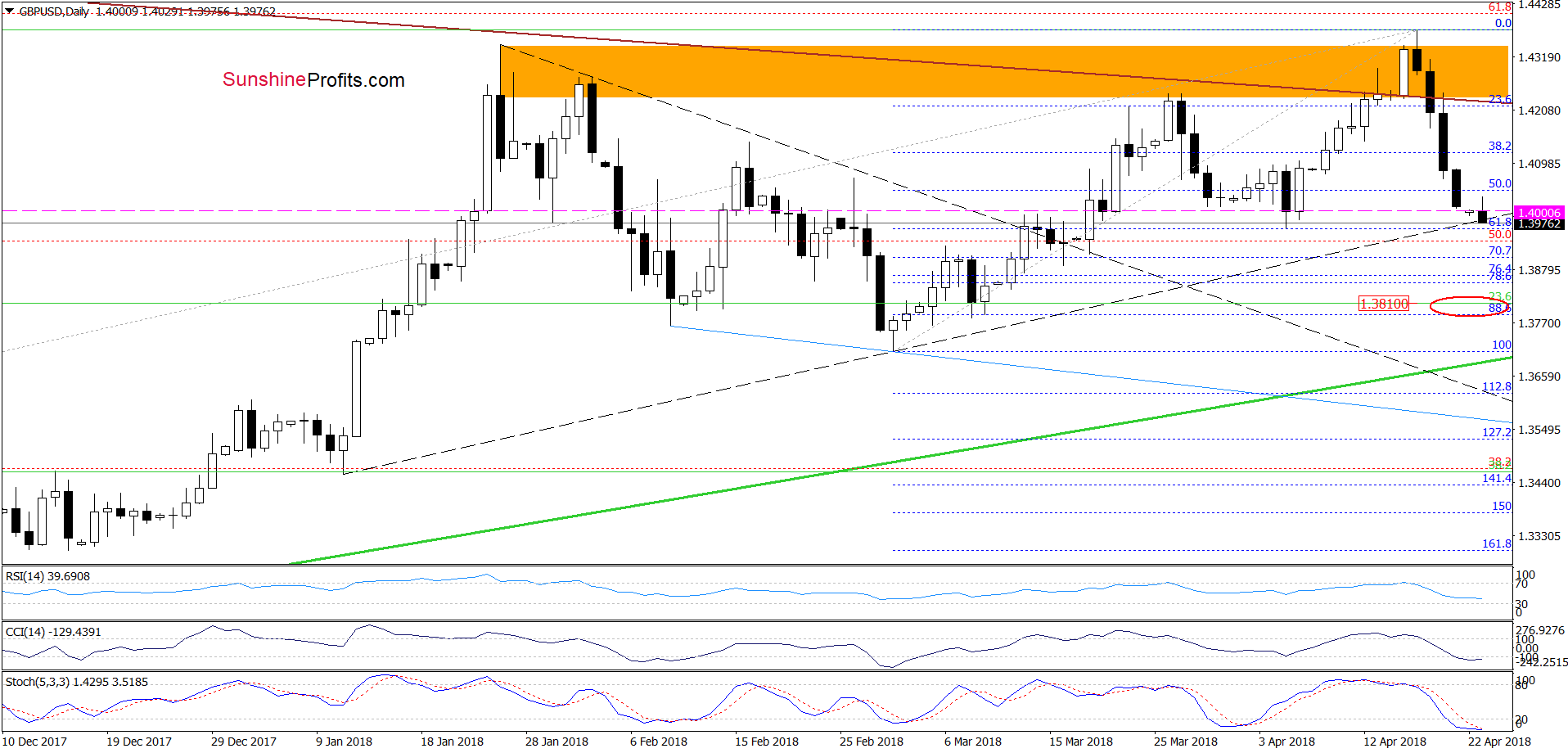This screenshot has width=1568, height=753.
Task: Click the 1.37700 price axis label
Action: coord(1539,323)
